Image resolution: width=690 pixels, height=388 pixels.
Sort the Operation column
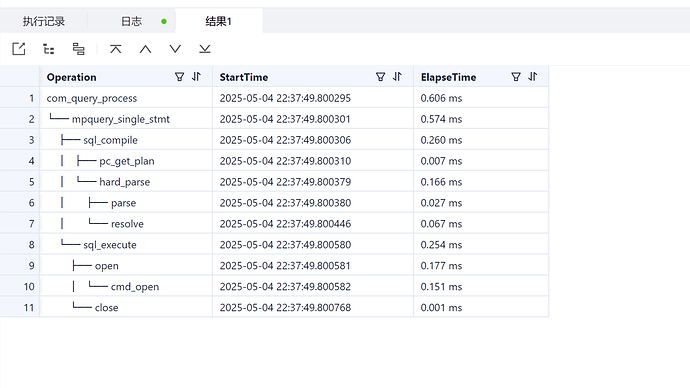(x=196, y=77)
